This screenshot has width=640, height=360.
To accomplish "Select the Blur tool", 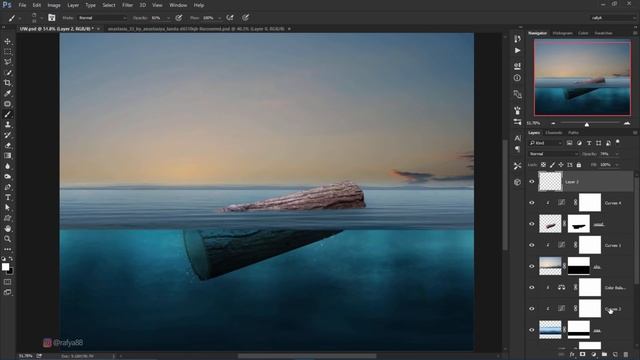I will tap(7, 166).
